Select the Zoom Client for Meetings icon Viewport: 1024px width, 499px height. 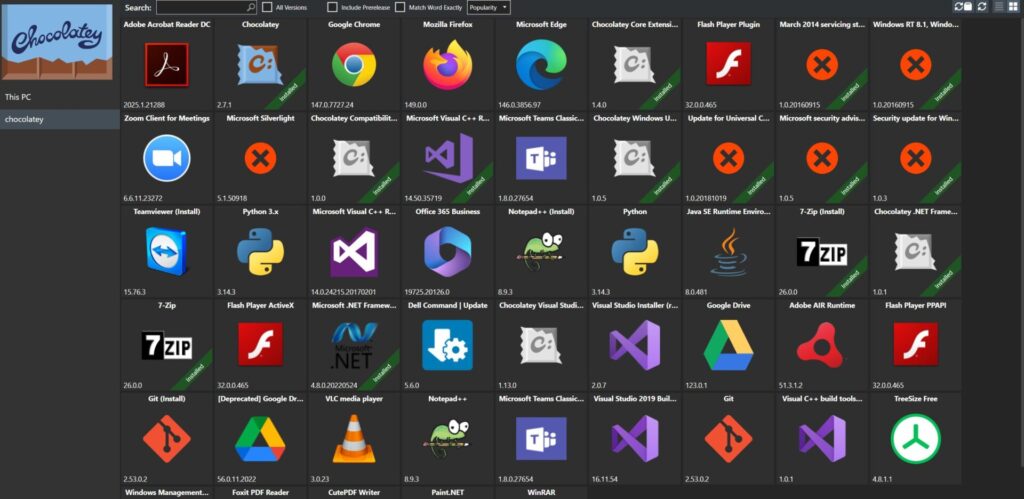(167, 158)
